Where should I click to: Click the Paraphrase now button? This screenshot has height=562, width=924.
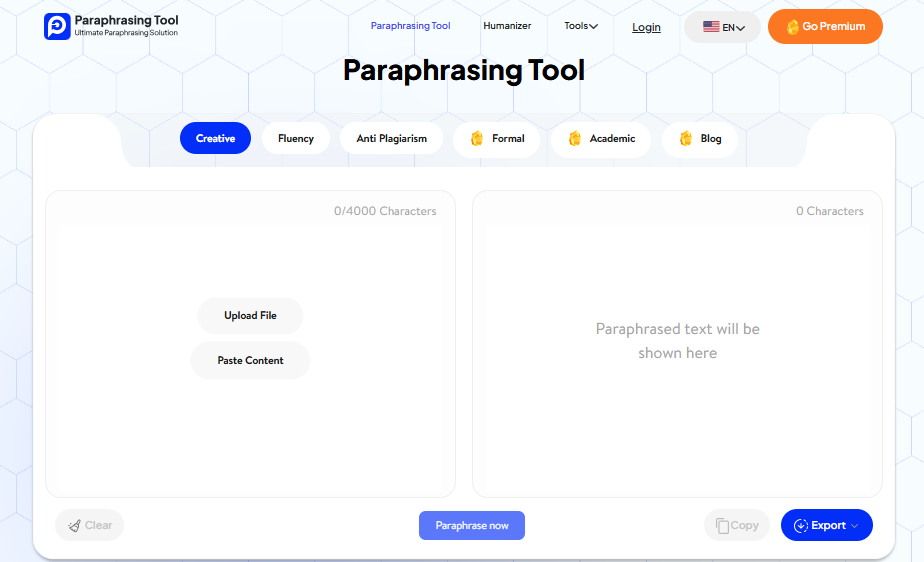point(472,525)
